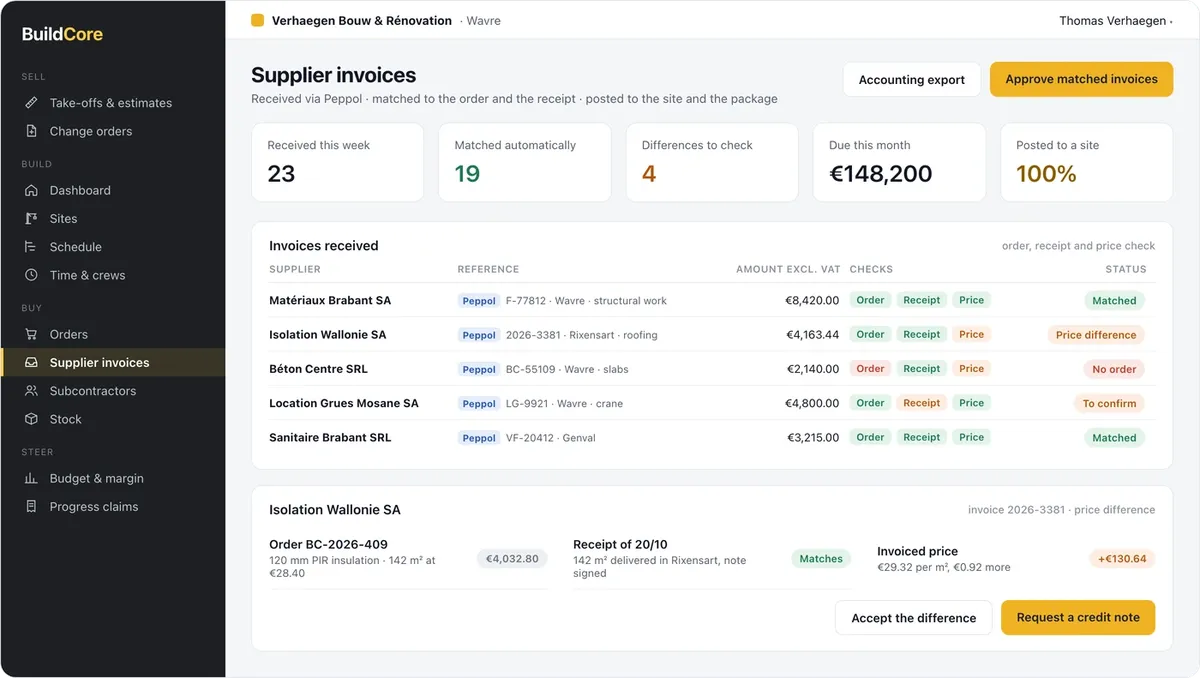Click the €2,140.00 amount cell
This screenshot has width=1200, height=678.
click(812, 369)
